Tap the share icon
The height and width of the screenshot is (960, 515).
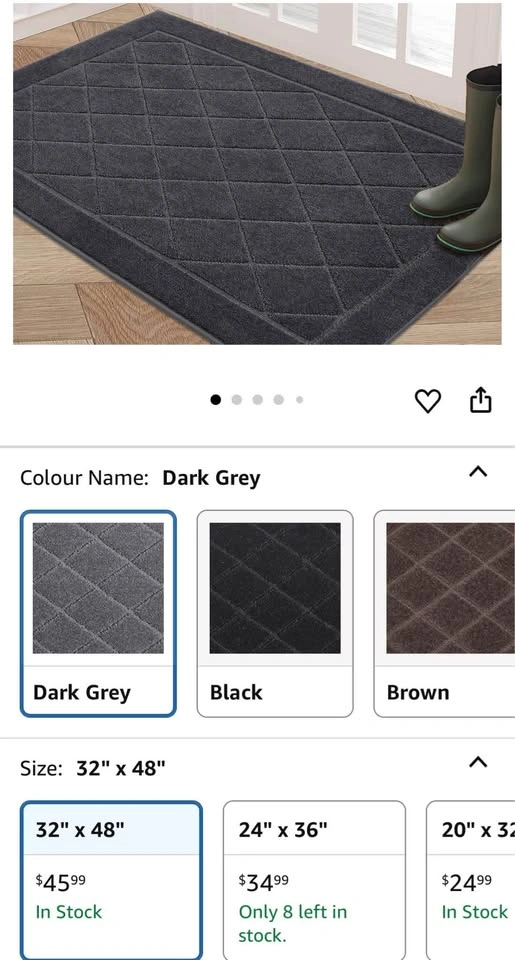[x=480, y=400]
